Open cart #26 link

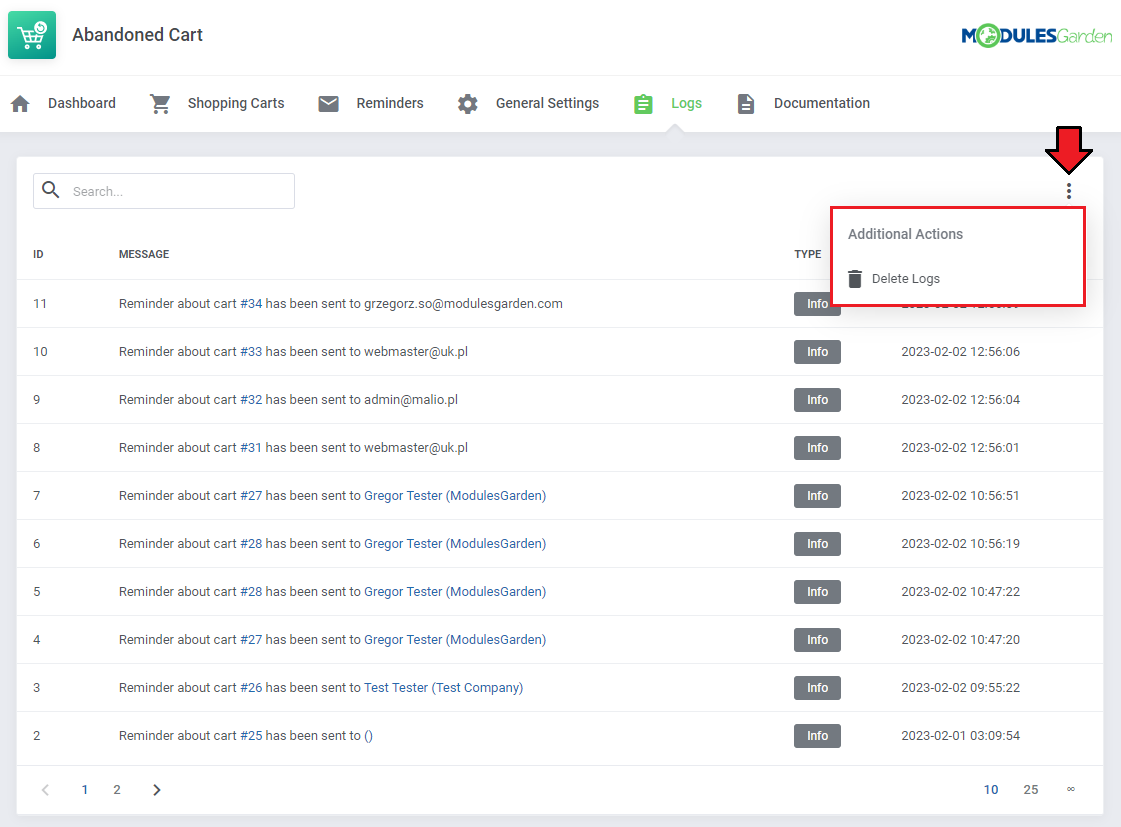[x=251, y=688]
